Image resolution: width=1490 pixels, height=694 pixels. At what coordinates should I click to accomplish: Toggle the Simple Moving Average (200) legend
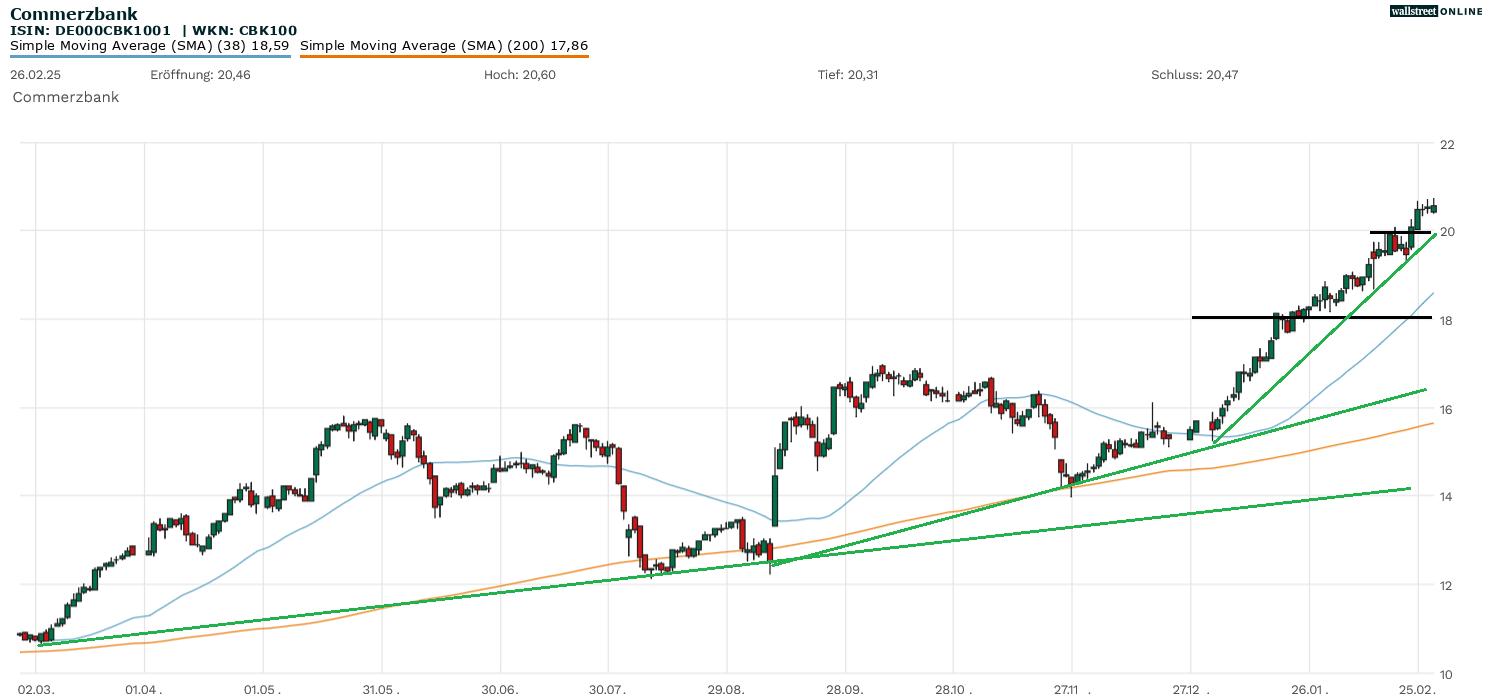click(x=444, y=45)
